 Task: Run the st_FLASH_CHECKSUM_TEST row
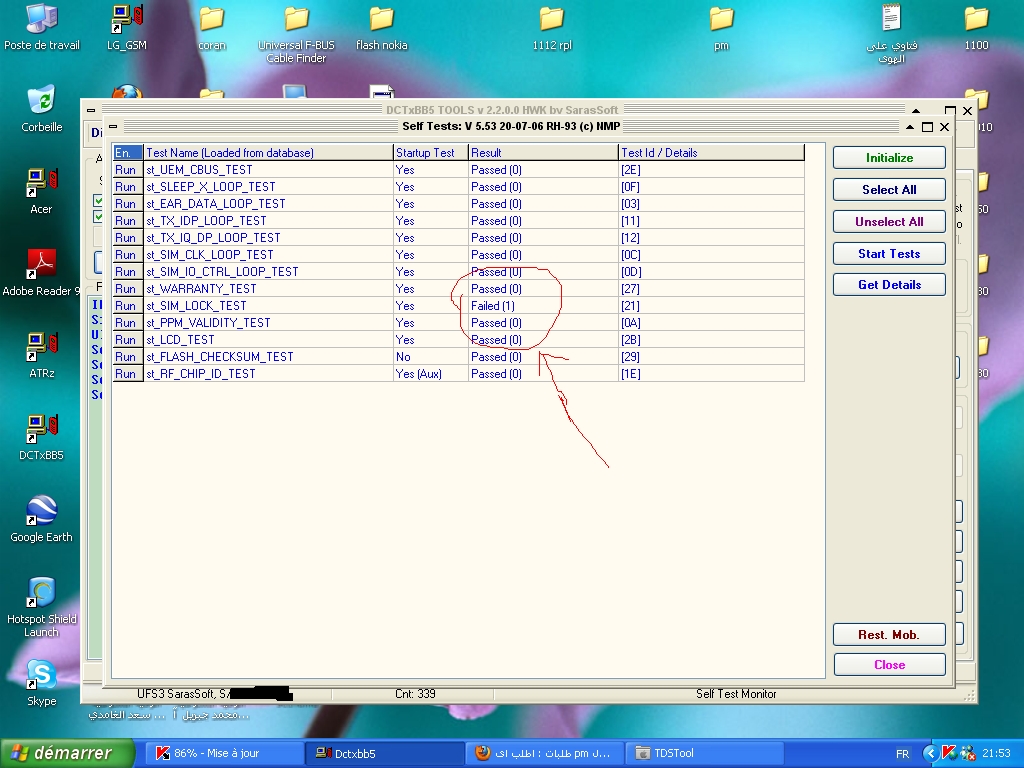[127, 357]
